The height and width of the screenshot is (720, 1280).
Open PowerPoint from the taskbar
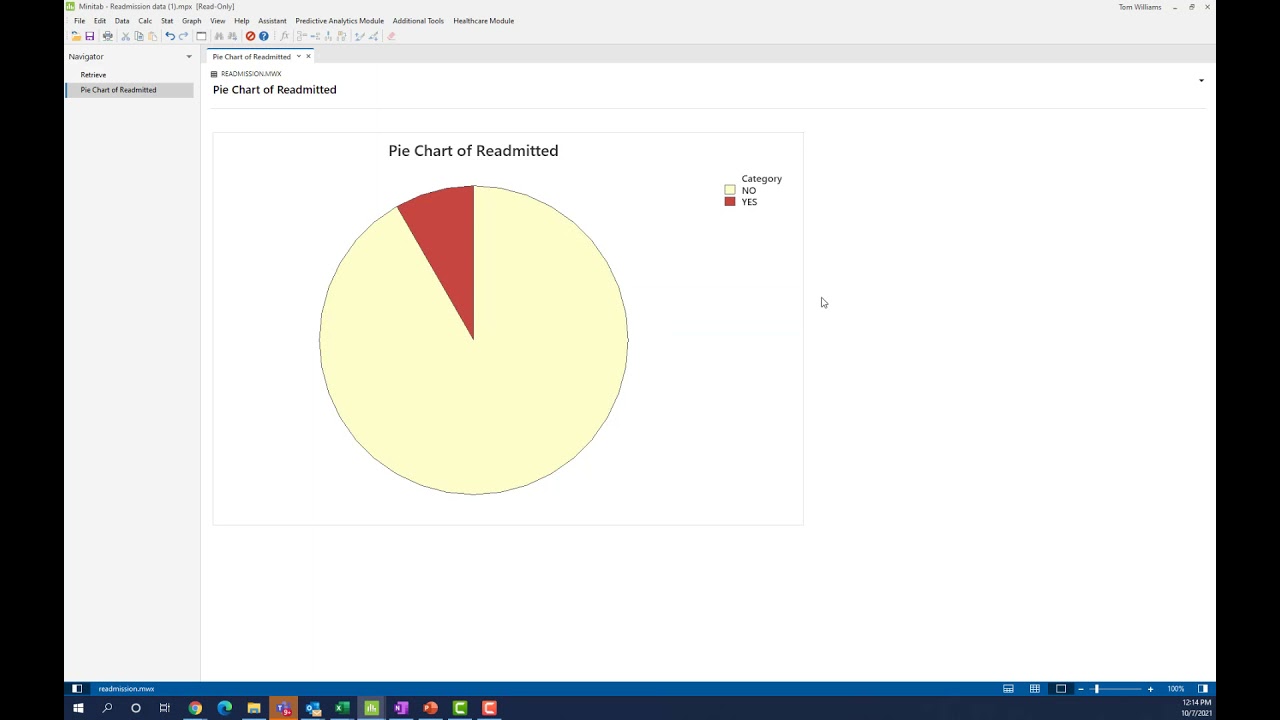coord(430,708)
